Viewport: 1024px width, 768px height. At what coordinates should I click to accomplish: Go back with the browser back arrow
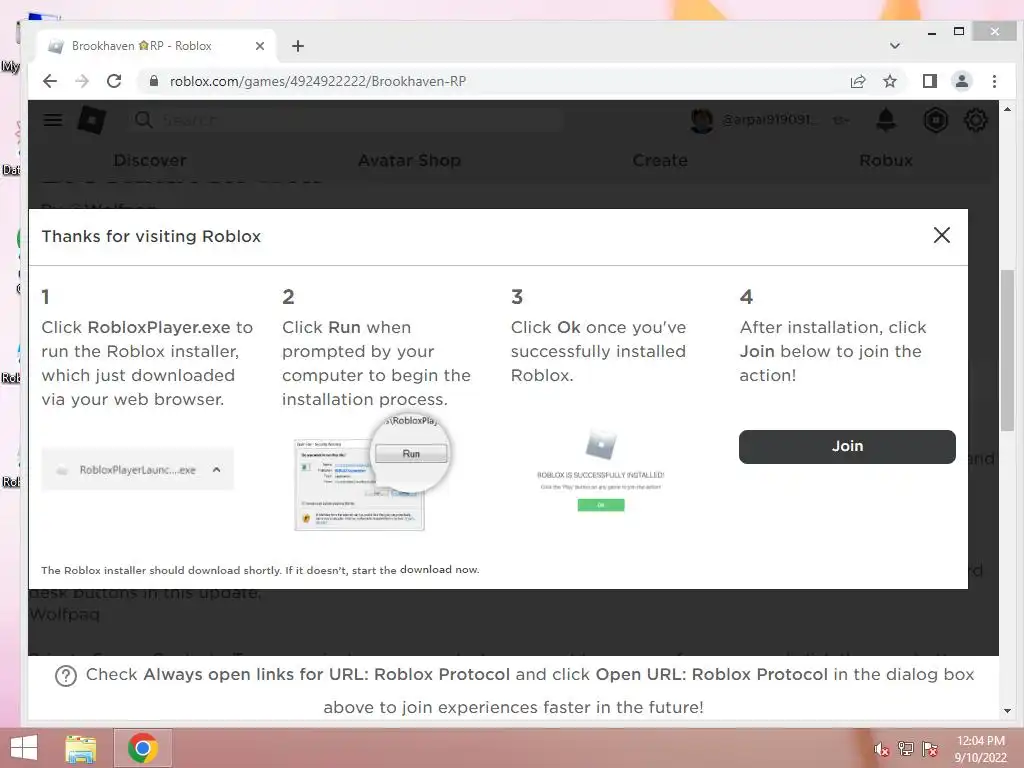[50, 81]
